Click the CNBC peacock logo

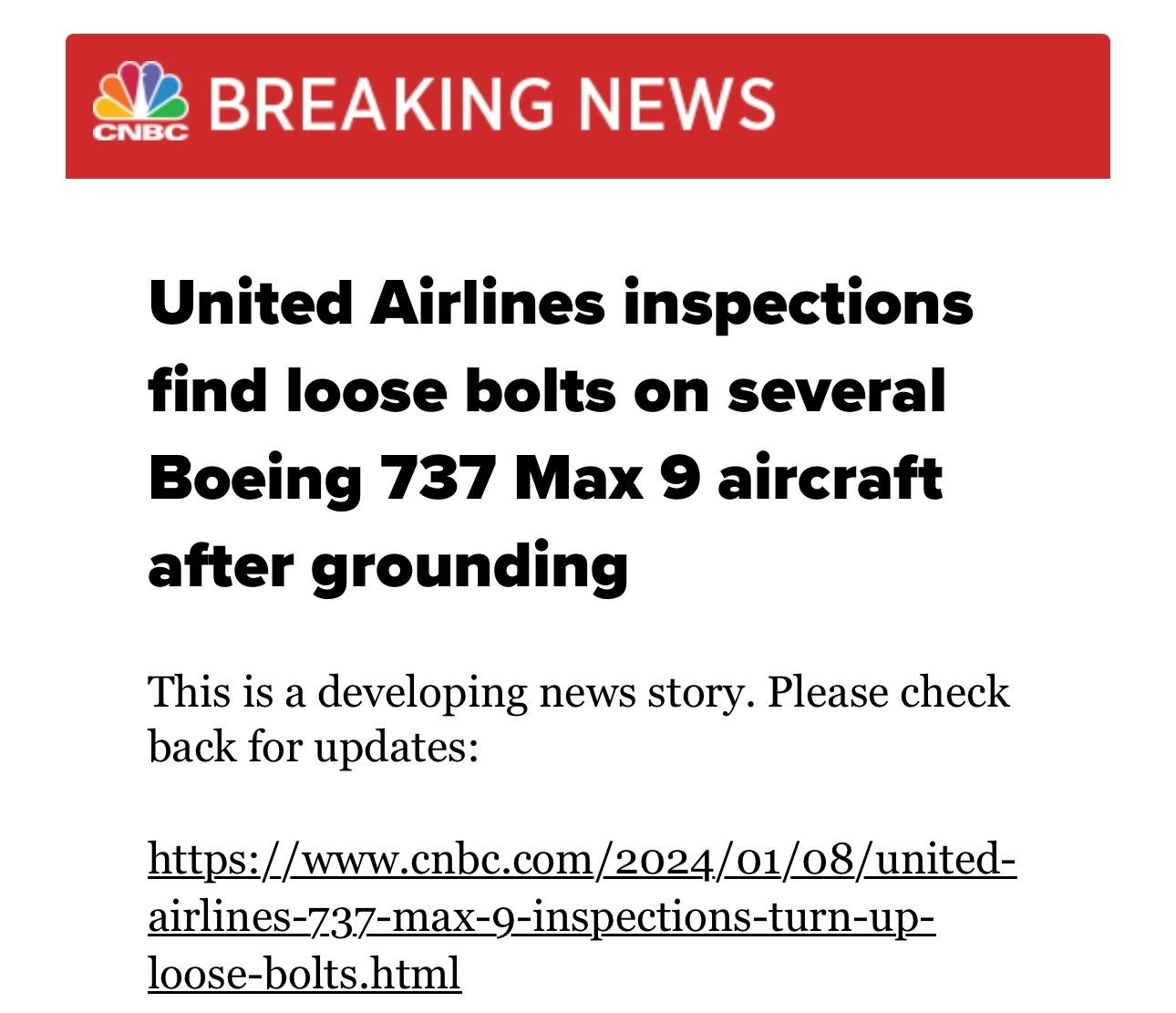pos(140,91)
